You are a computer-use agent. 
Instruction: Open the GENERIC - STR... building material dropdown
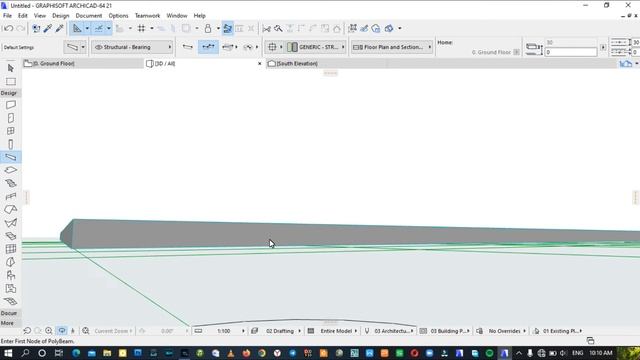[x=316, y=47]
